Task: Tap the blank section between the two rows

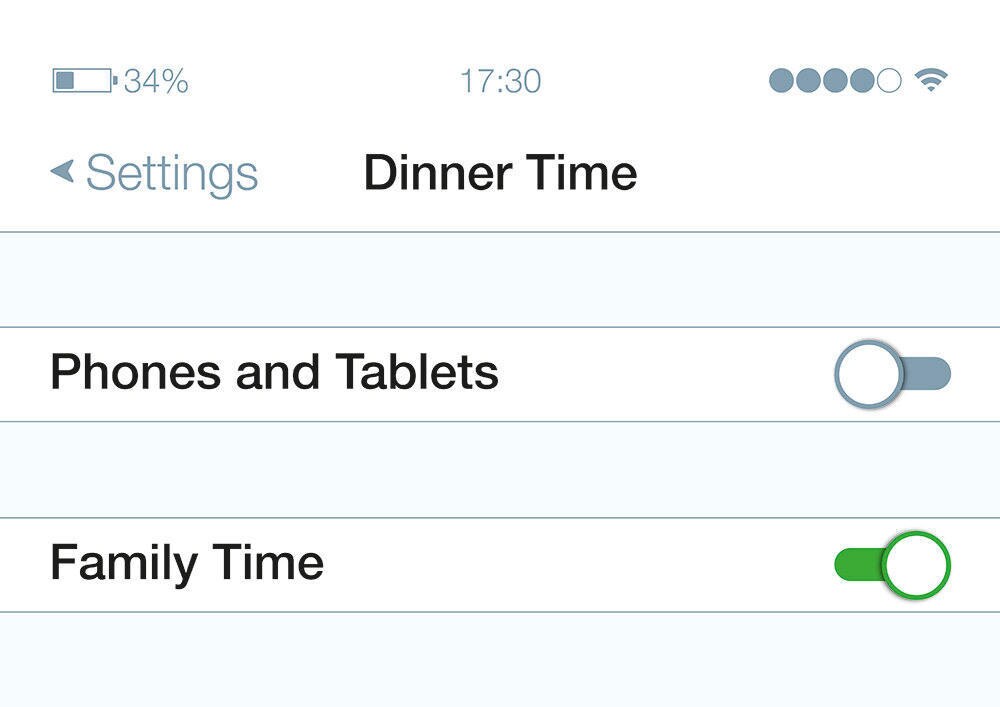Action: (x=500, y=469)
